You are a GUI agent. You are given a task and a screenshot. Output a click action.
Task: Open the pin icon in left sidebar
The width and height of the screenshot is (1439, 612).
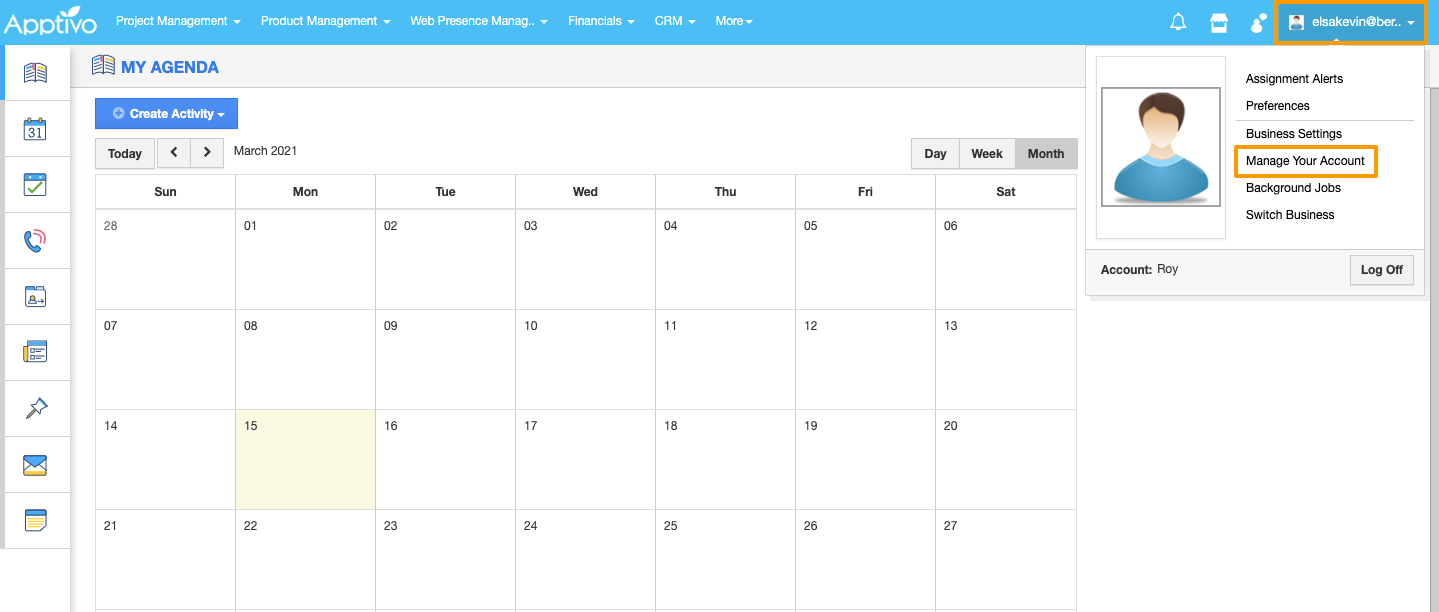[x=35, y=408]
